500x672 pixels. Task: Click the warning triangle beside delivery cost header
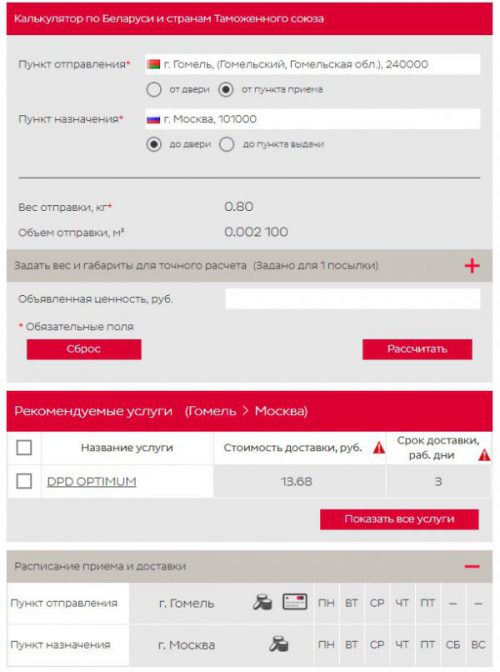click(x=379, y=448)
